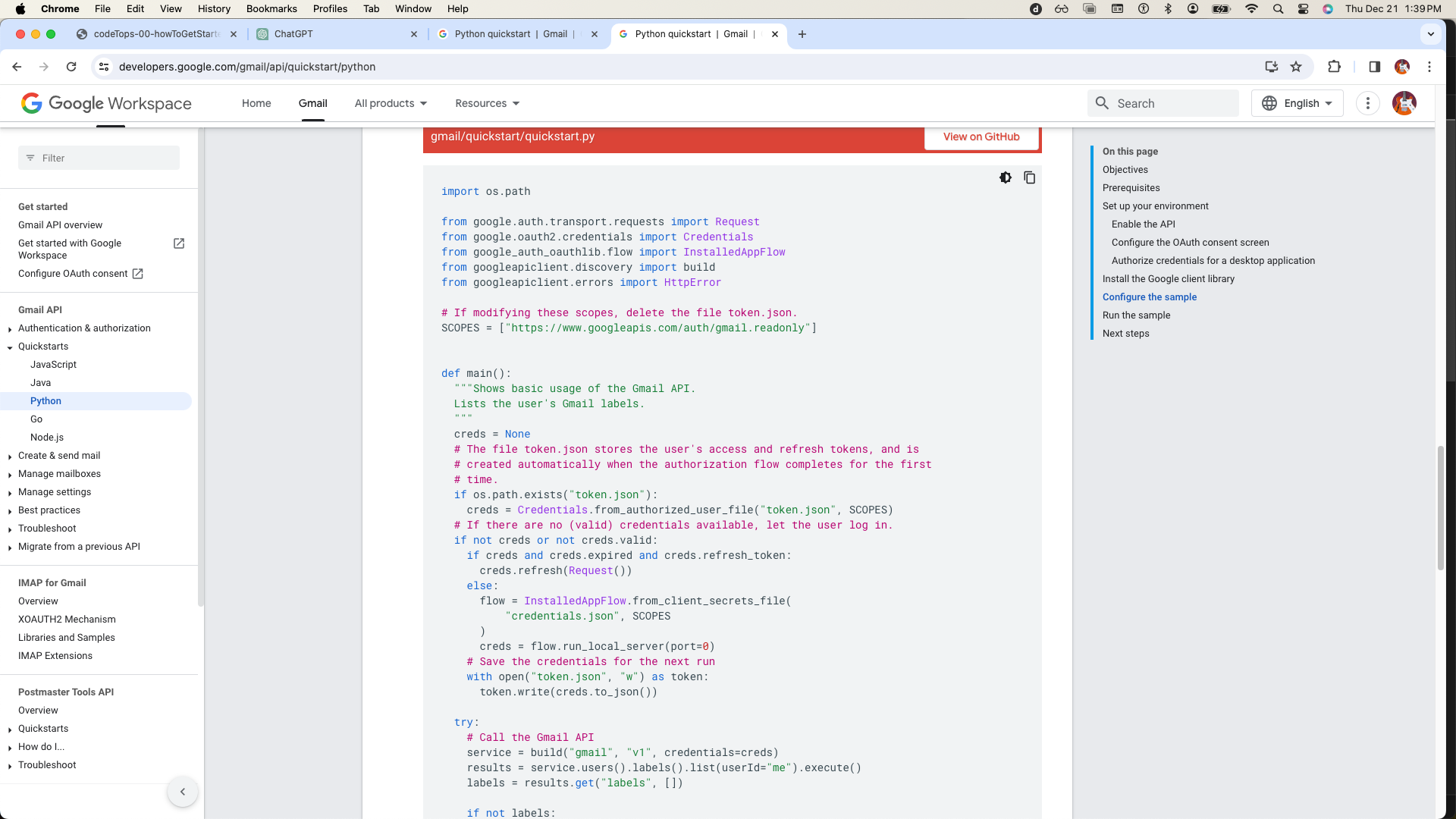Open Libraries and Samples page

(x=67, y=638)
